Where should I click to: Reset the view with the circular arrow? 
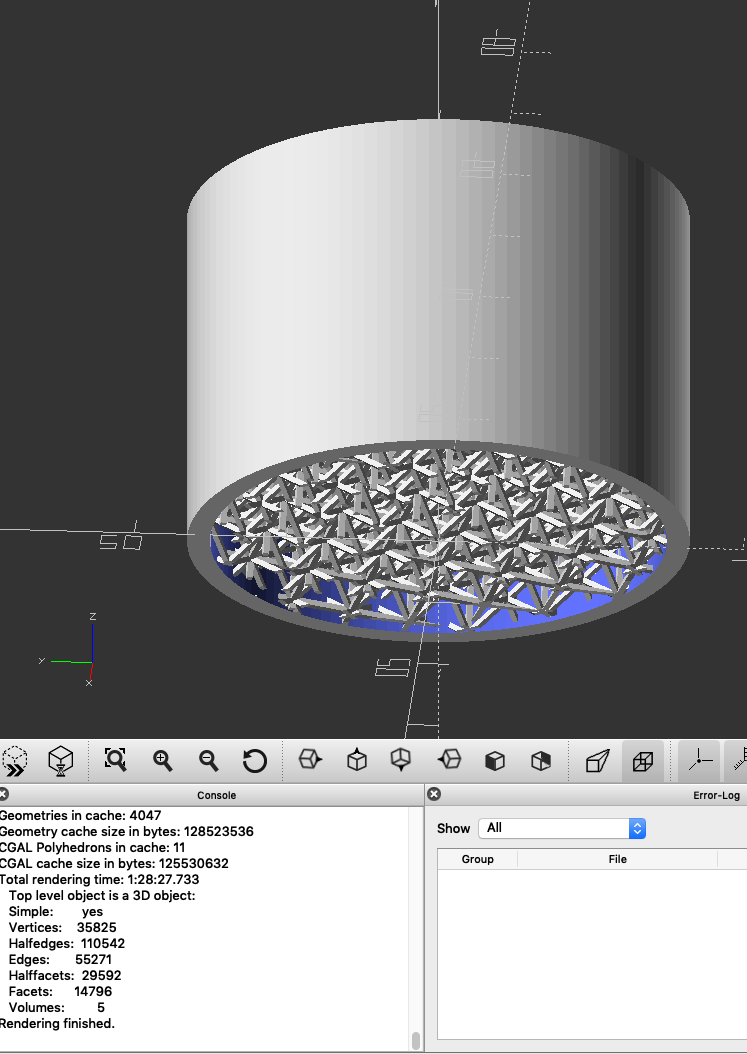point(254,761)
